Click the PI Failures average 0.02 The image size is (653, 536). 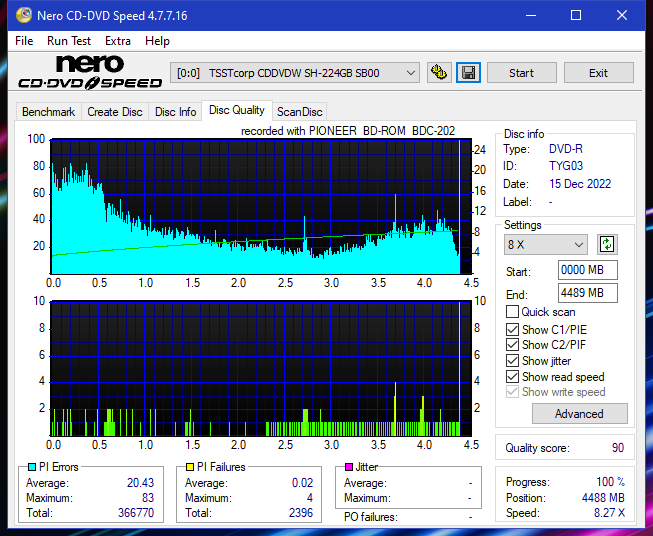coord(302,483)
